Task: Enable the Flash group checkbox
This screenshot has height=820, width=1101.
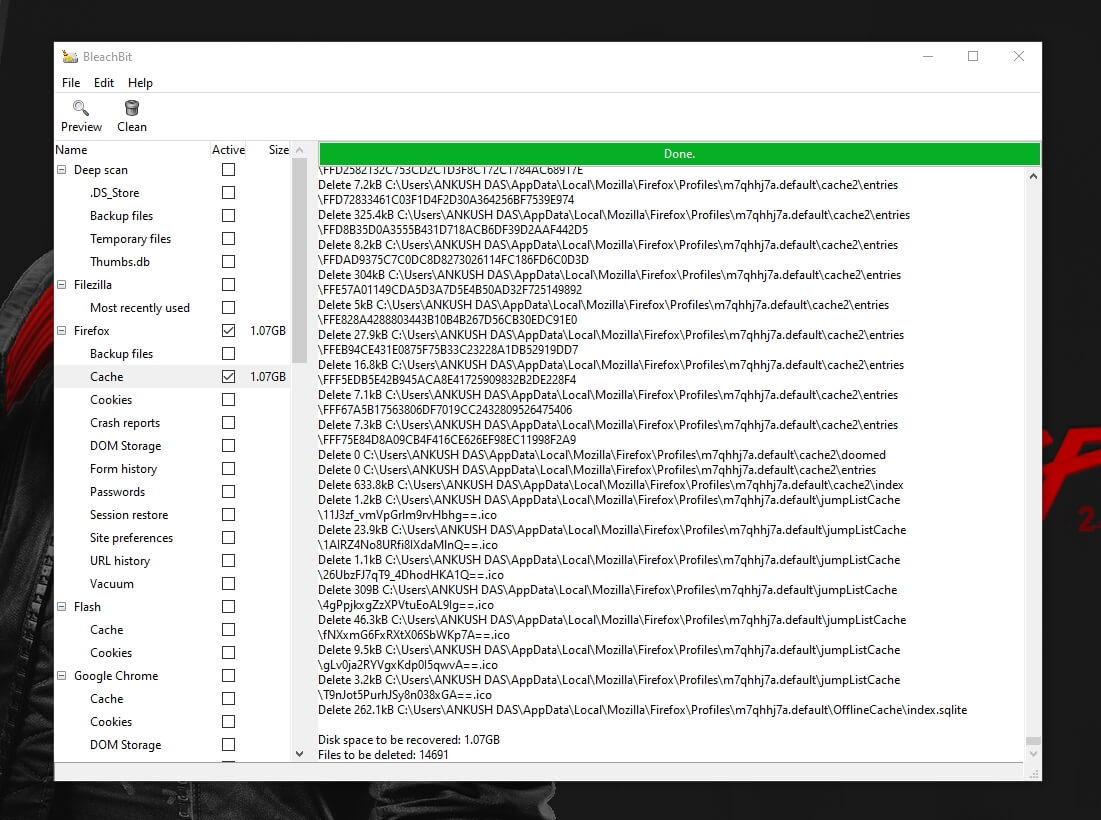Action: click(x=228, y=607)
